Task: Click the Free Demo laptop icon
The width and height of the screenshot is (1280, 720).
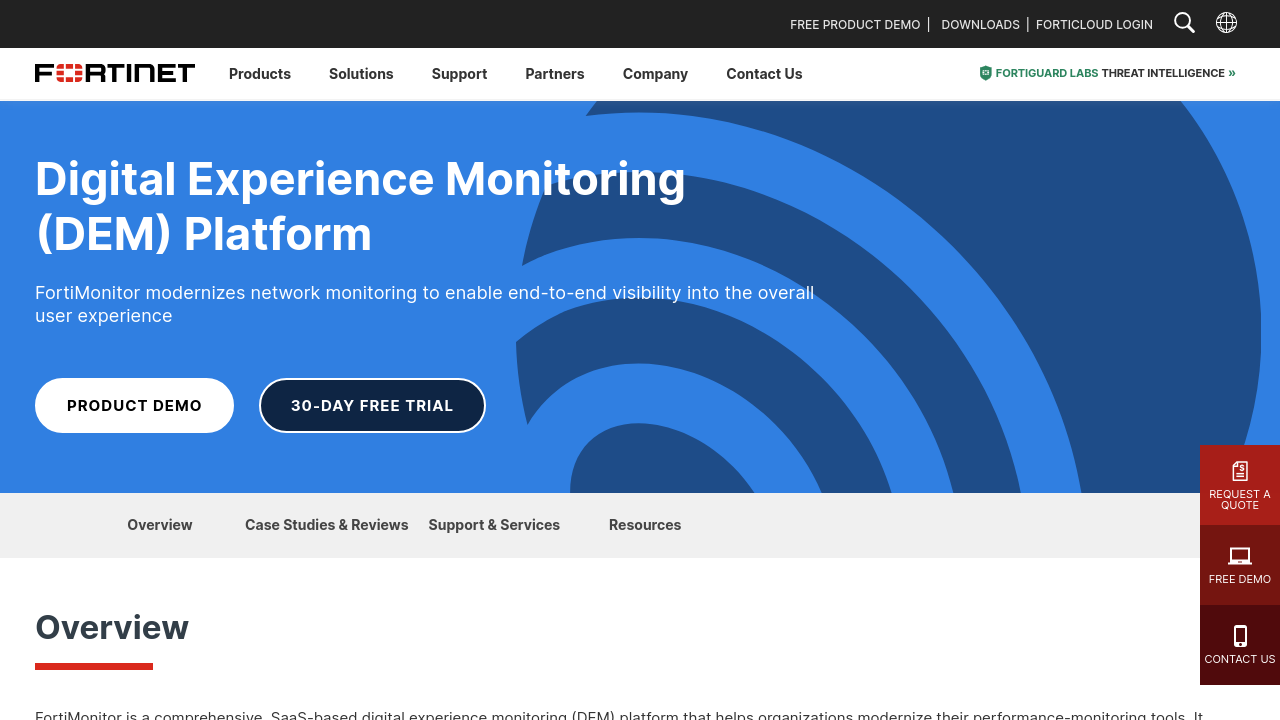Action: [1240, 556]
